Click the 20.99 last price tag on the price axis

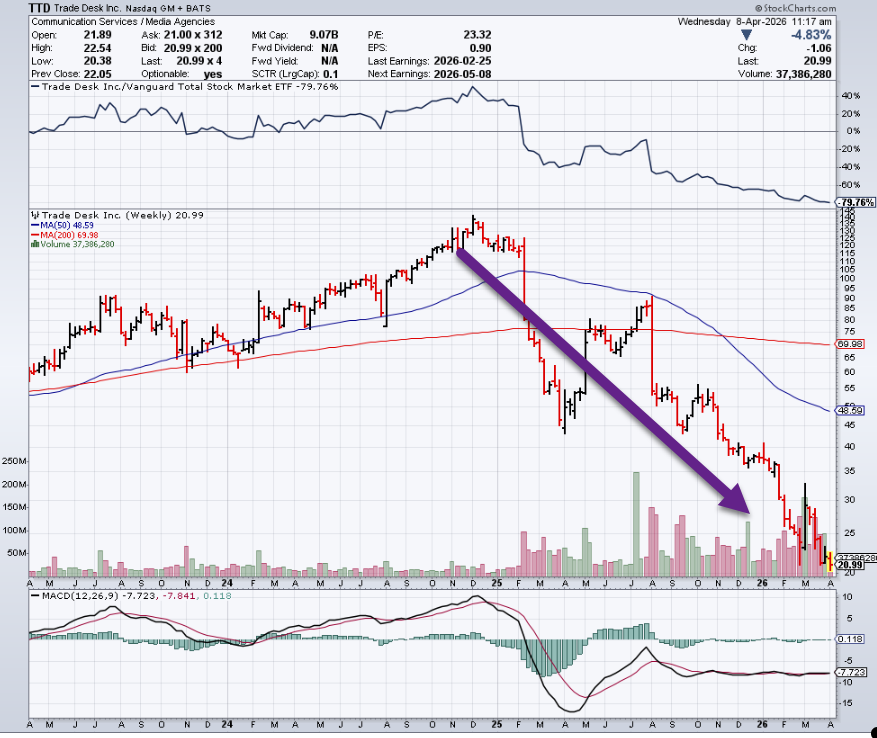tap(850, 566)
